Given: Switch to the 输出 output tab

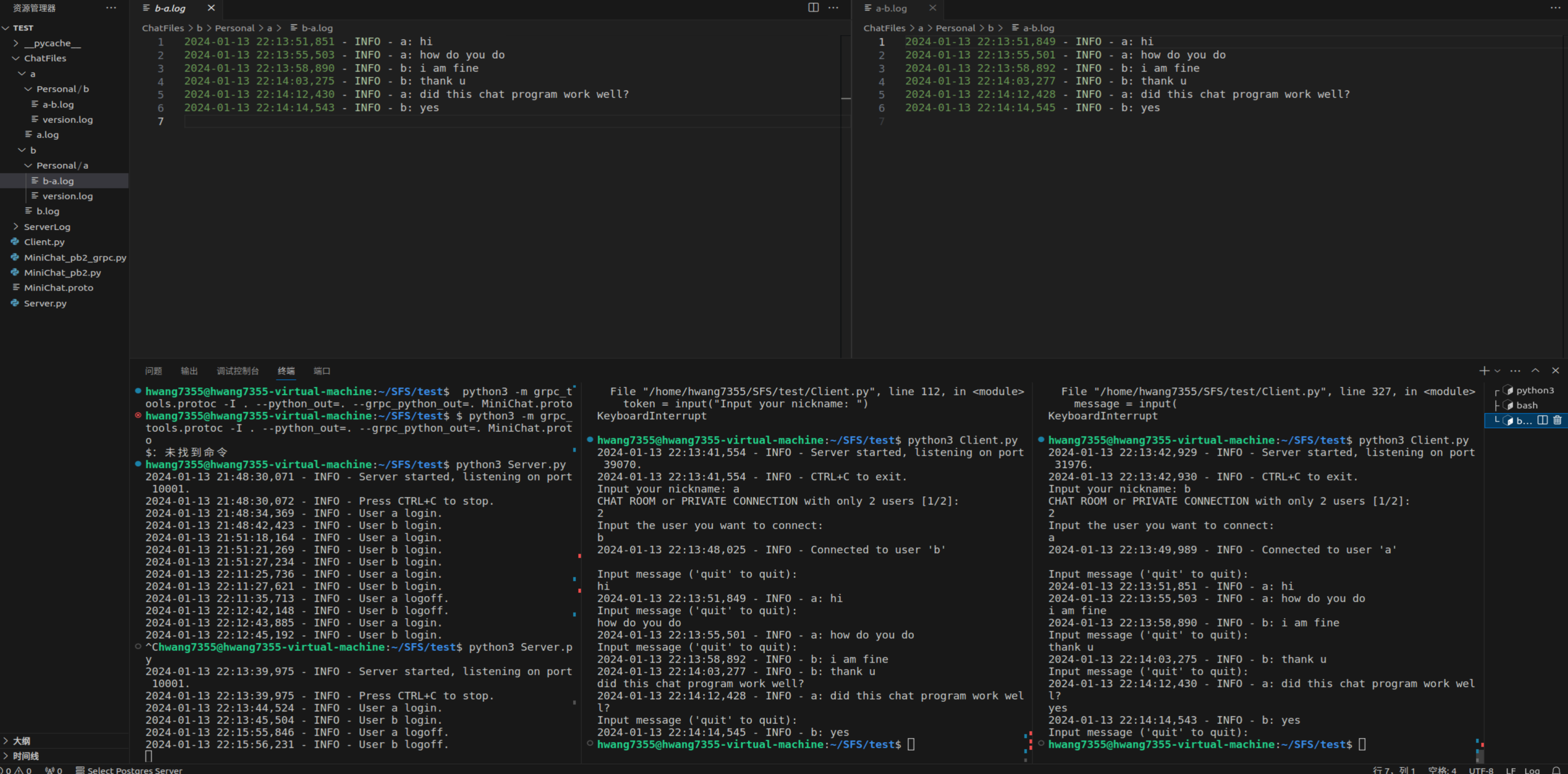Looking at the screenshot, I should (x=189, y=371).
